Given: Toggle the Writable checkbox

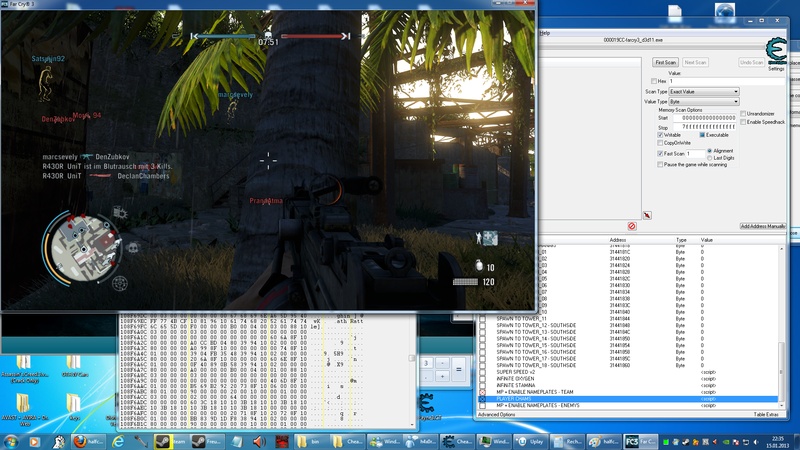Looking at the screenshot, I should coord(660,135).
